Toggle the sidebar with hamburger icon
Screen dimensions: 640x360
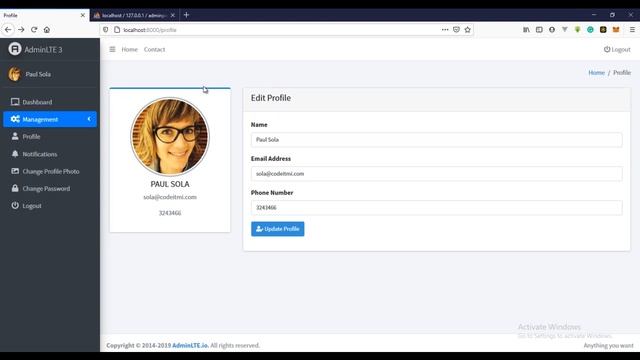tap(112, 49)
